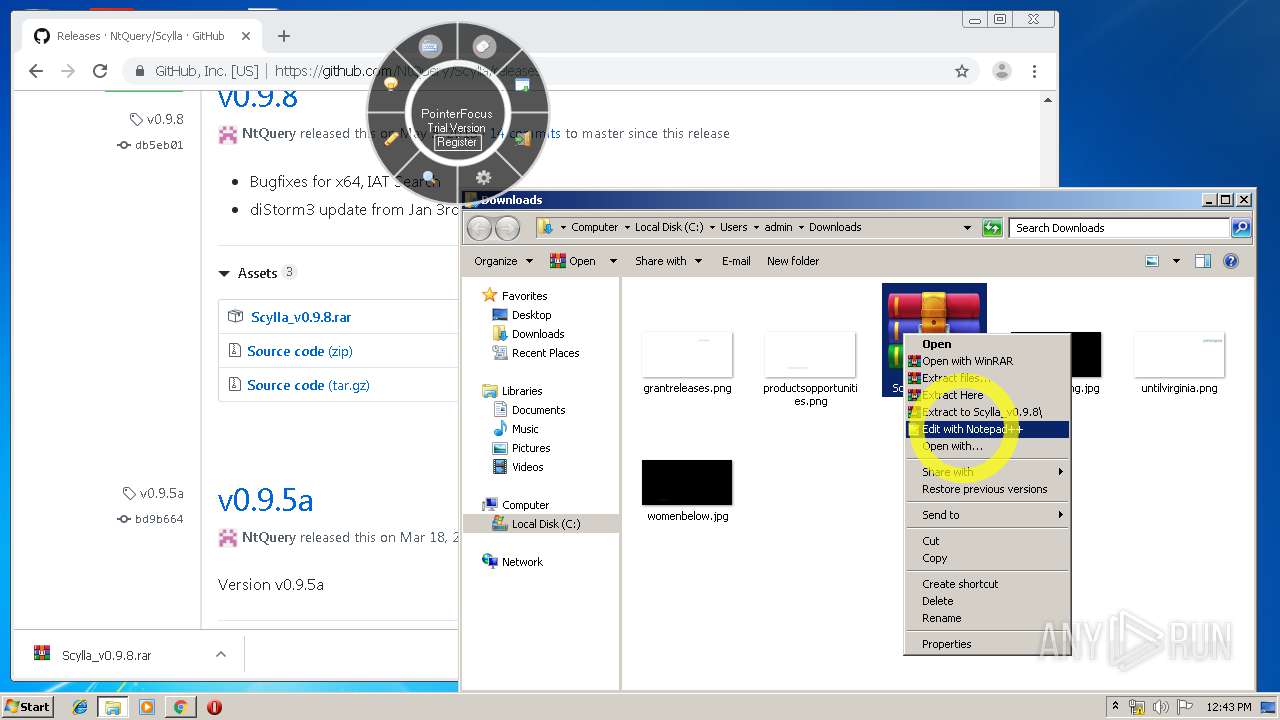Select Network in navigation pane
The width and height of the screenshot is (1280, 720).
coord(512,562)
